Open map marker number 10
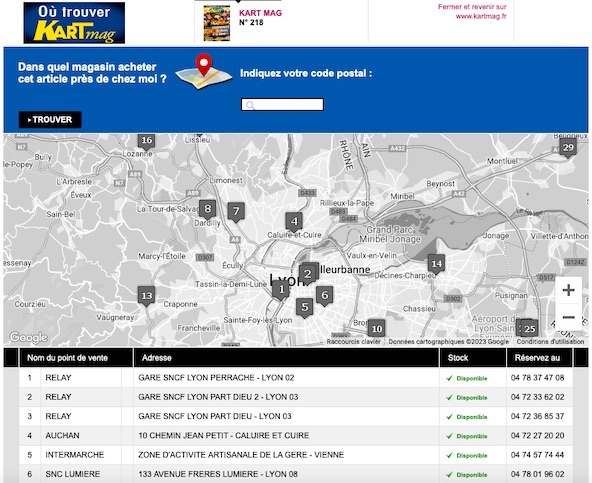Screen dimensions: 592x483 point(377,328)
